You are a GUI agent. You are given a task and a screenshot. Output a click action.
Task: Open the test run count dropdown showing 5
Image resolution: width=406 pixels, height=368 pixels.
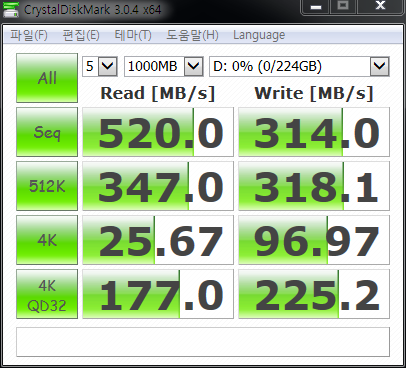100,66
